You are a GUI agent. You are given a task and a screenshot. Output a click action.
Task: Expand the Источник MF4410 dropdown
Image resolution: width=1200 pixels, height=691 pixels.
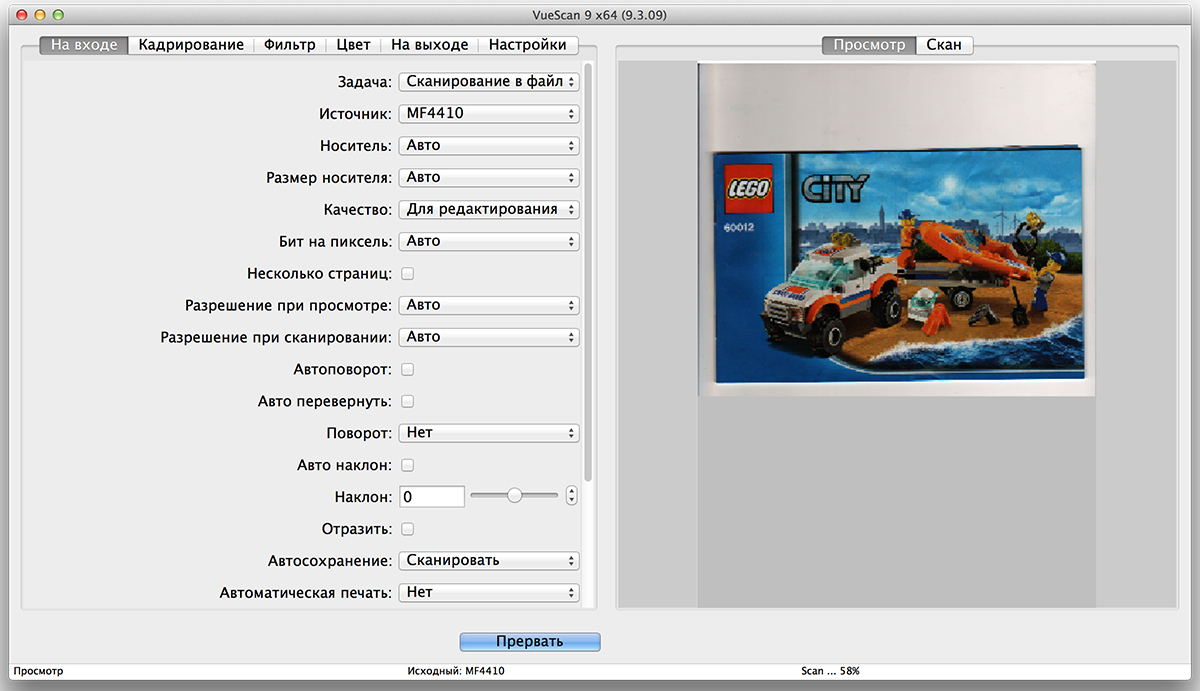[489, 113]
